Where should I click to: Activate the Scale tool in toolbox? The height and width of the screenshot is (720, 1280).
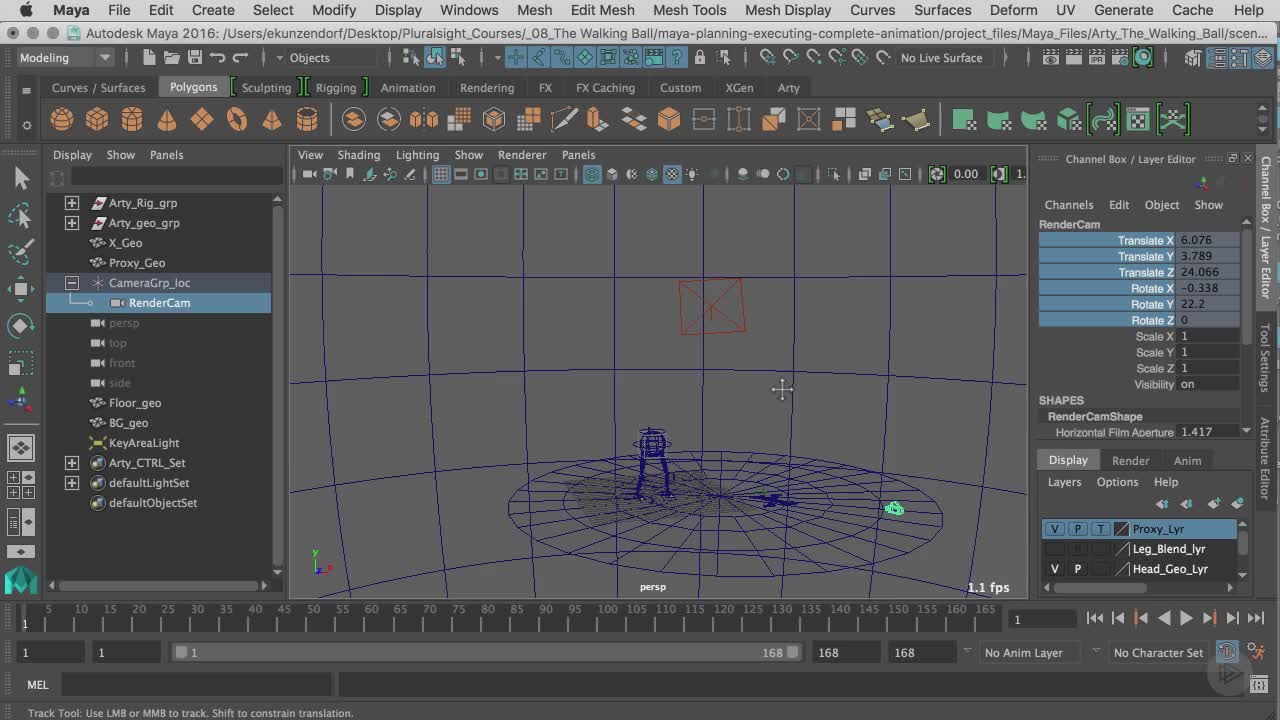coord(21,363)
